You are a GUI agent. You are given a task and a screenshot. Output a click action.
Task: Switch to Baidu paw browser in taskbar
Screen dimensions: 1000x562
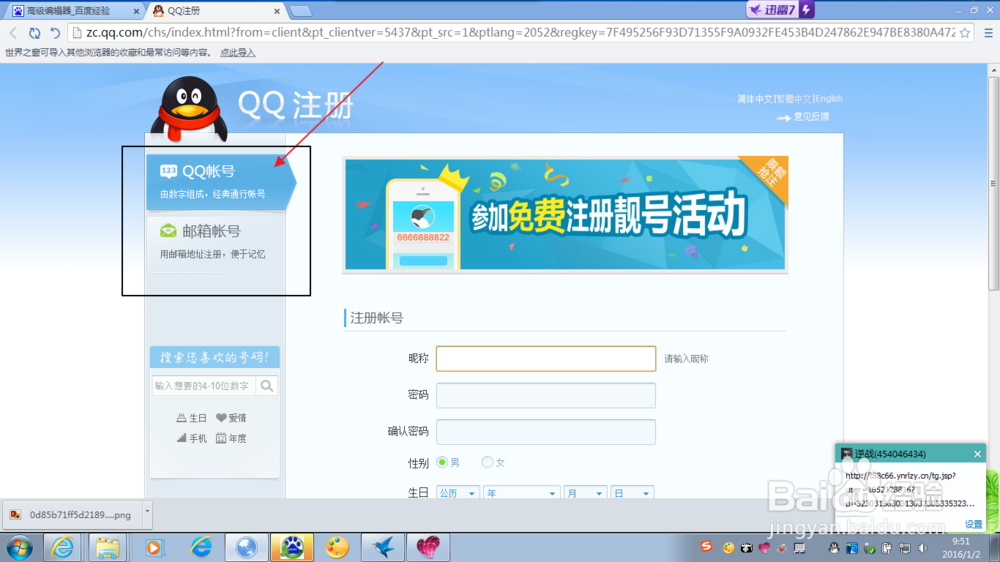(292, 547)
